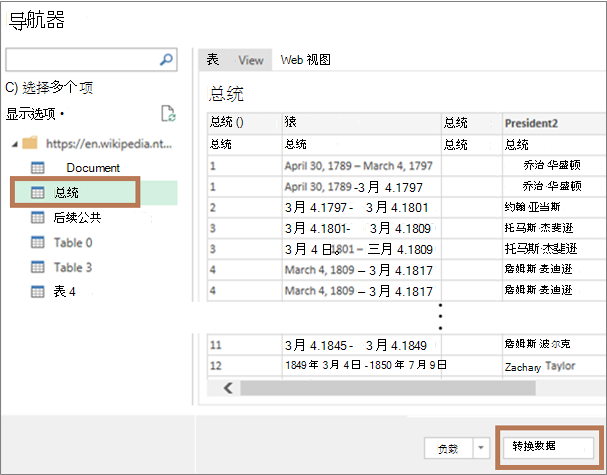The image size is (607, 475).
Task: Click the 负载 button
Action: (448, 448)
